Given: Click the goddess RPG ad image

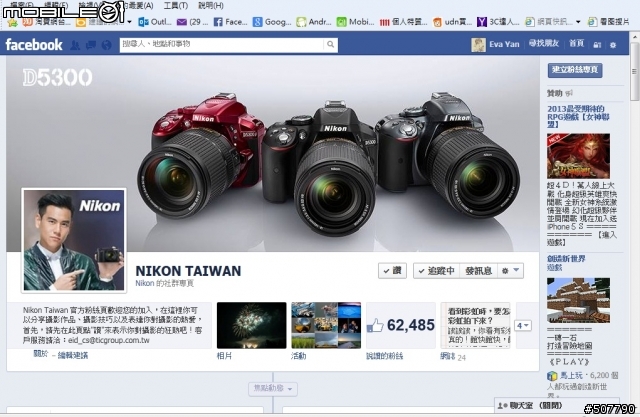Looking at the screenshot, I should click(x=578, y=156).
